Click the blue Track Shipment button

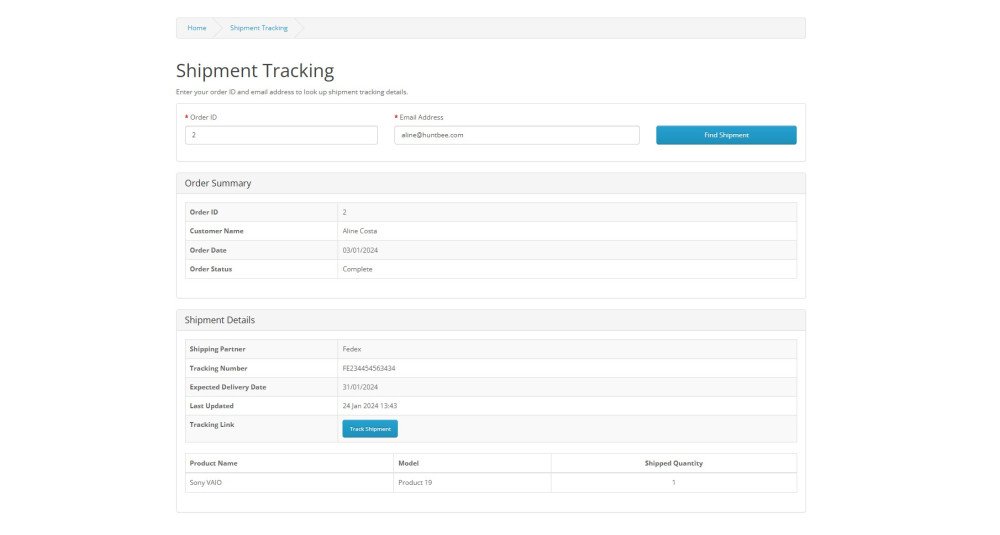coord(370,429)
